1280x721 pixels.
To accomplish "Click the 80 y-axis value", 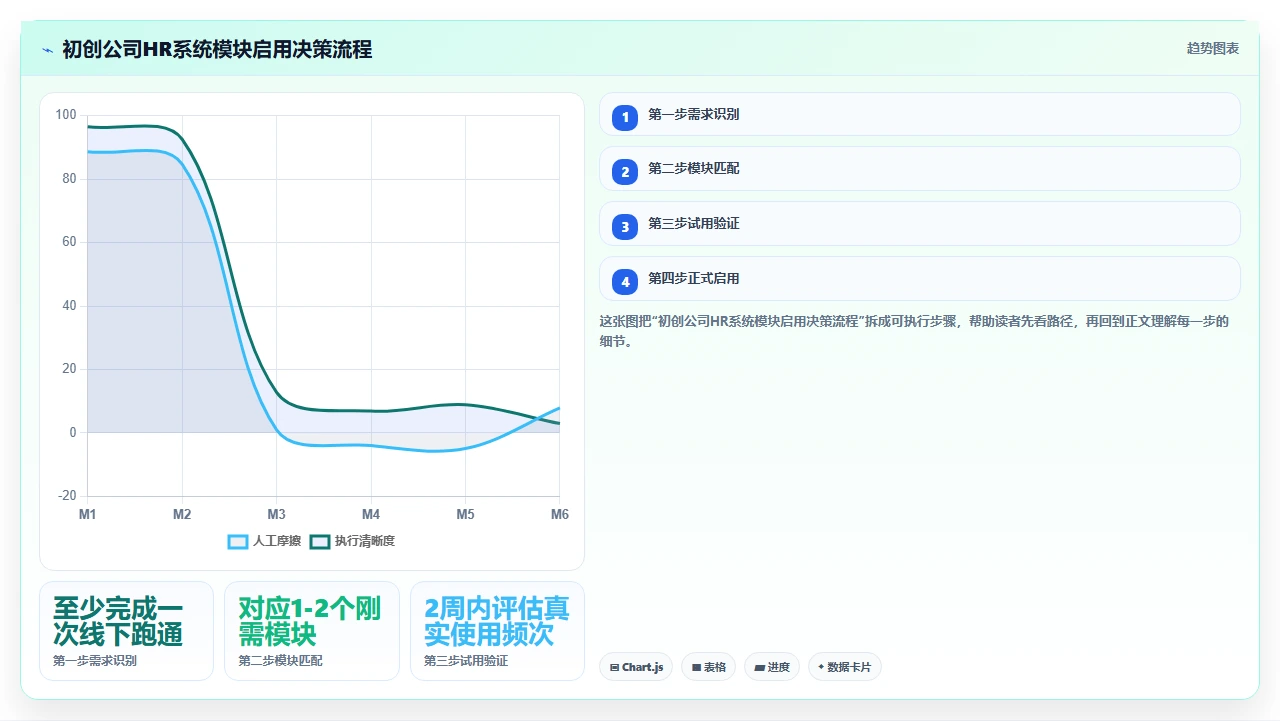I will [x=69, y=179].
